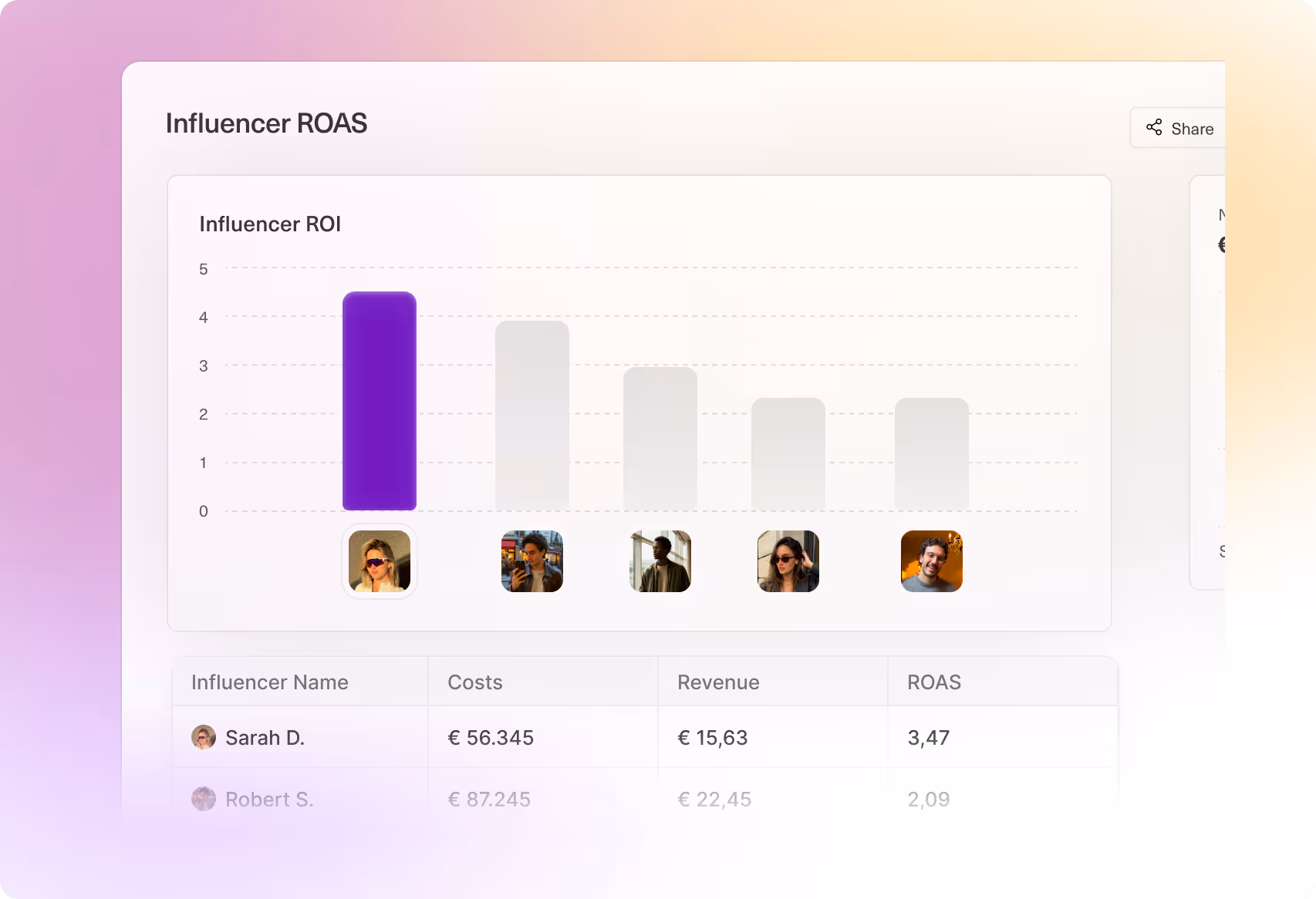The height and width of the screenshot is (899, 1316).
Task: Click the fourth influencer's avatar with sunglasses
Action: (788, 561)
